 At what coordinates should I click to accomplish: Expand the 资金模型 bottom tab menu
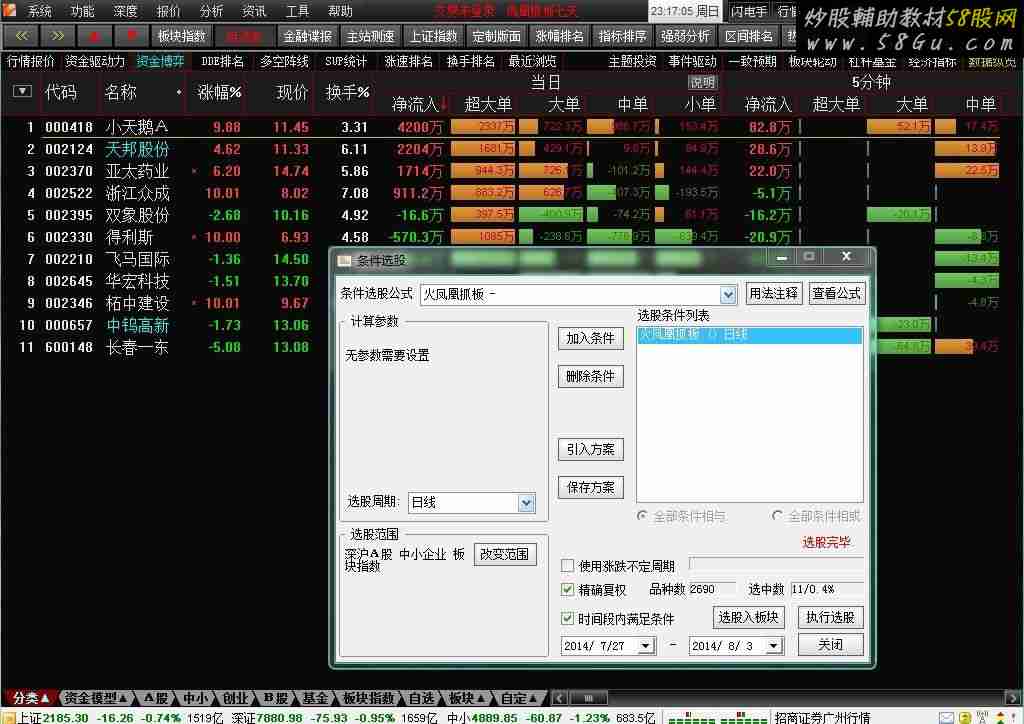click(x=96, y=698)
